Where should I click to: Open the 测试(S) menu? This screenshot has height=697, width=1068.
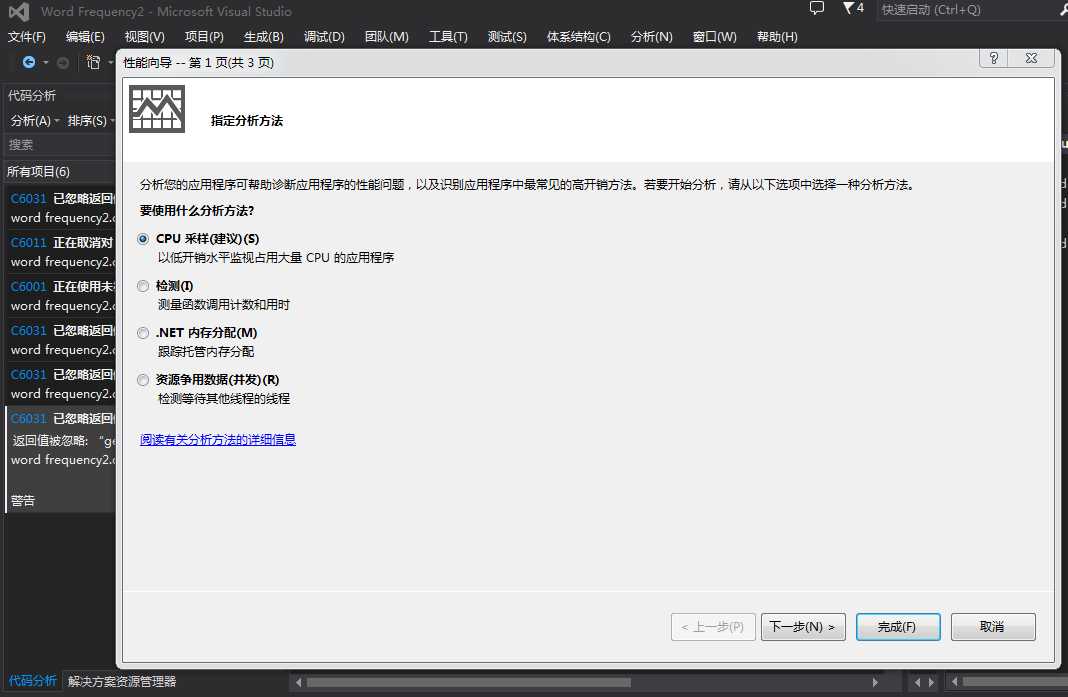(507, 37)
